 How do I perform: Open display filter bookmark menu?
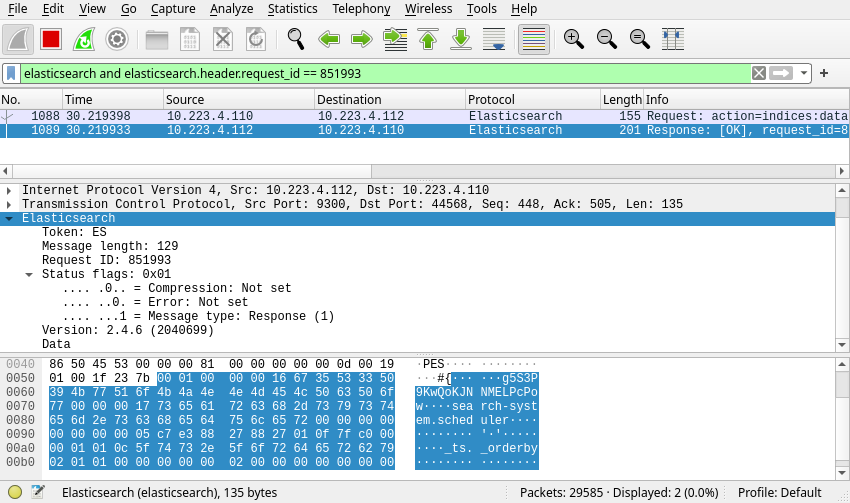11,73
